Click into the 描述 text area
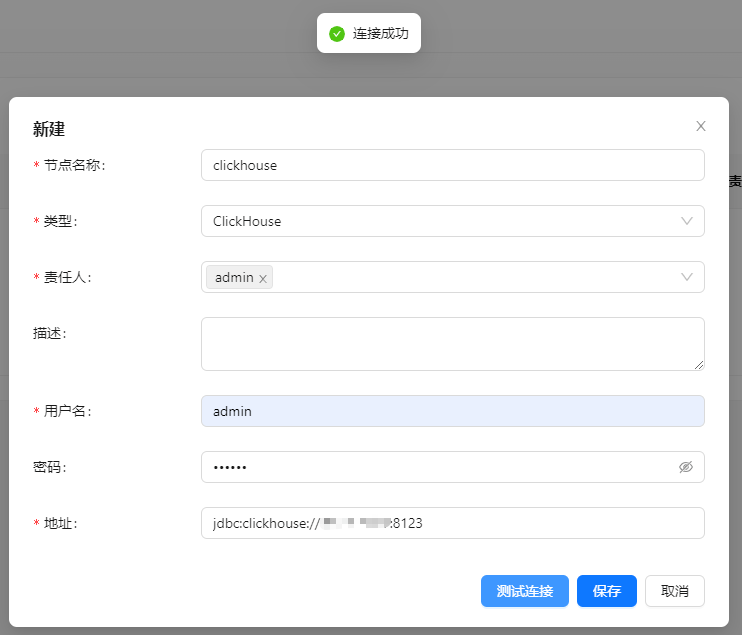This screenshot has height=635, width=742. coord(452,344)
